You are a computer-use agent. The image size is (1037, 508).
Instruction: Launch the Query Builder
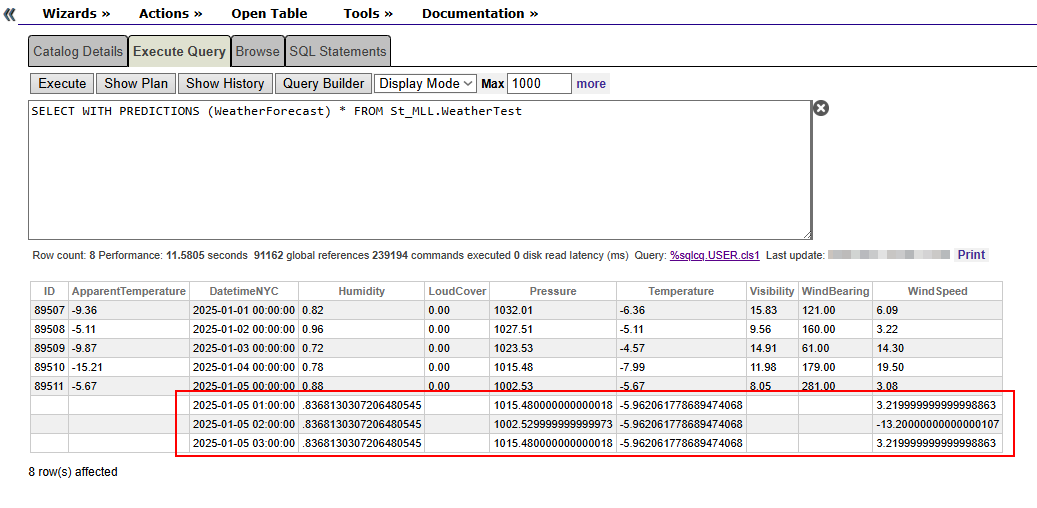[323, 84]
